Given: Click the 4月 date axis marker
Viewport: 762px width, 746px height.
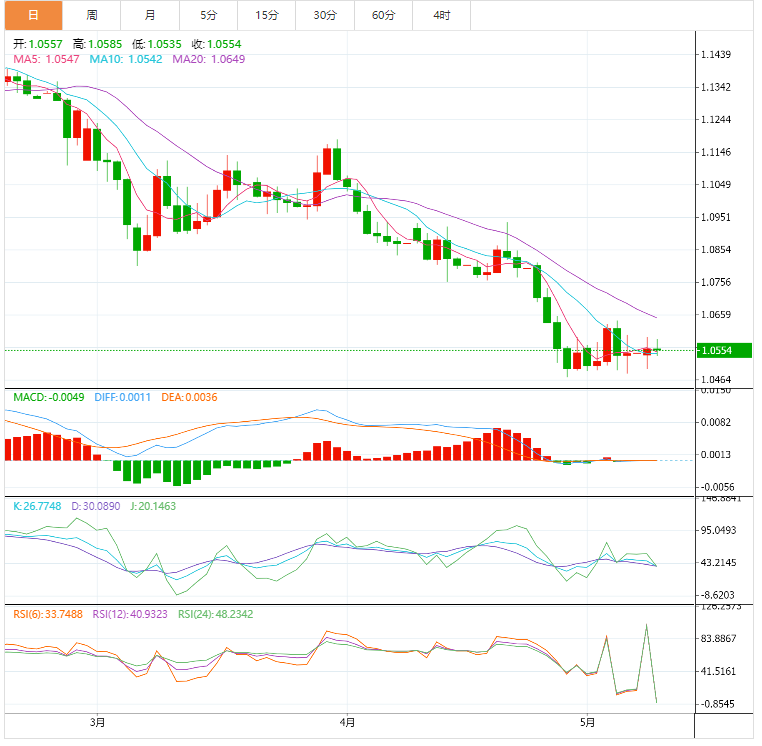Looking at the screenshot, I should pos(347,722).
